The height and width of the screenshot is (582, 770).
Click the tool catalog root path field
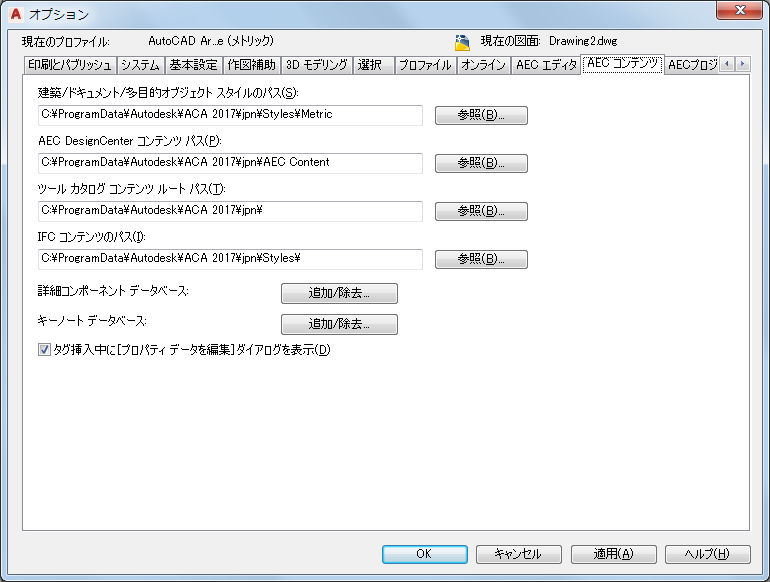[x=230, y=211]
